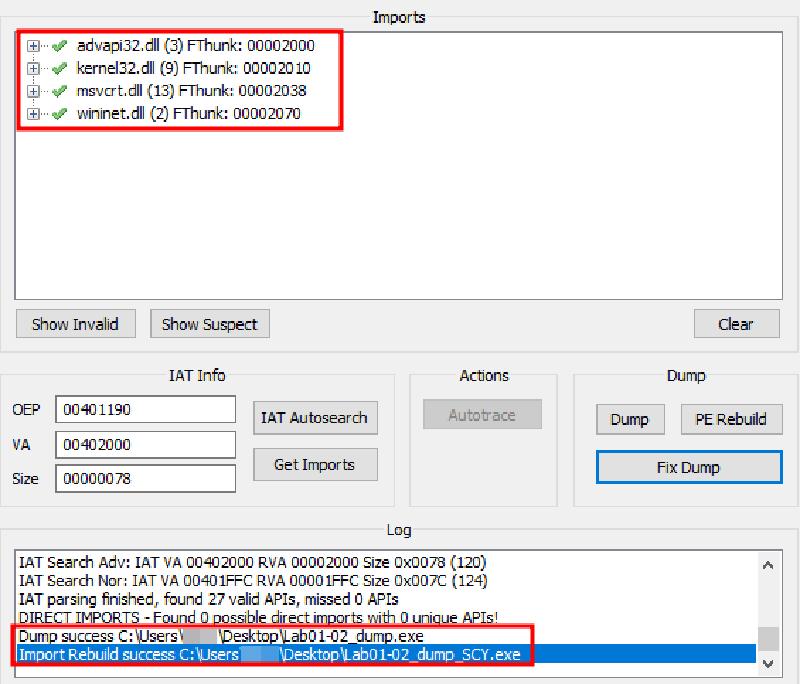The image size is (800, 684).
Task: Click green checkmark icon beside kernel32.dll
Action: tap(60, 69)
